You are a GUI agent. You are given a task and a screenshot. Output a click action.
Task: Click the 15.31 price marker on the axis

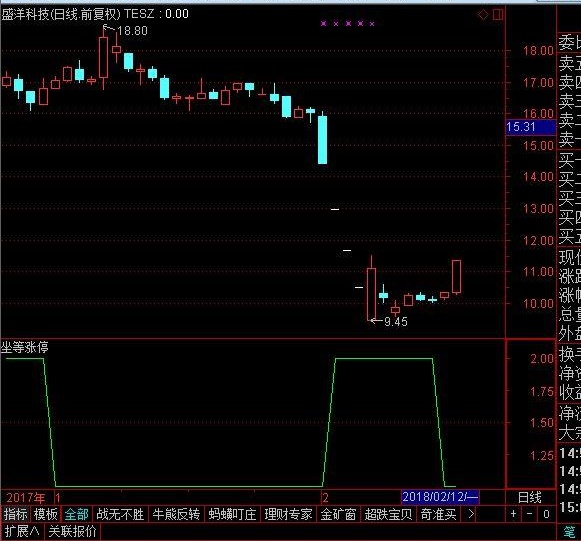pyautogui.click(x=531, y=127)
